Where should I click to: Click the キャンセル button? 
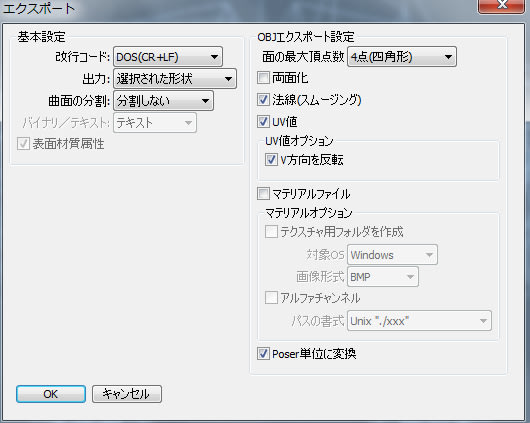[x=127, y=394]
